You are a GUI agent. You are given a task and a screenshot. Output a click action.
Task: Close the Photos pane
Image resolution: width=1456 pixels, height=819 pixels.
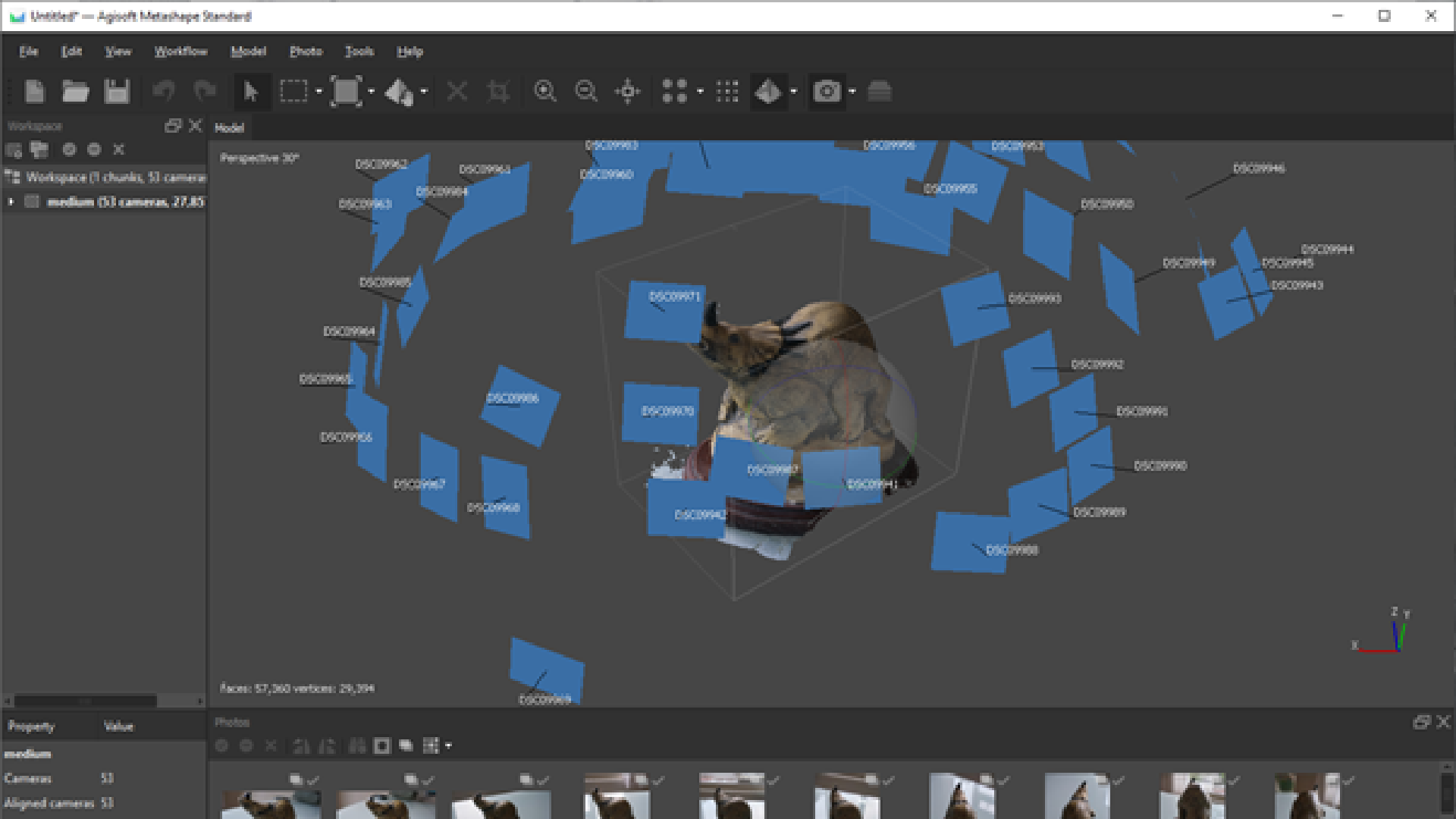pos(1444,723)
